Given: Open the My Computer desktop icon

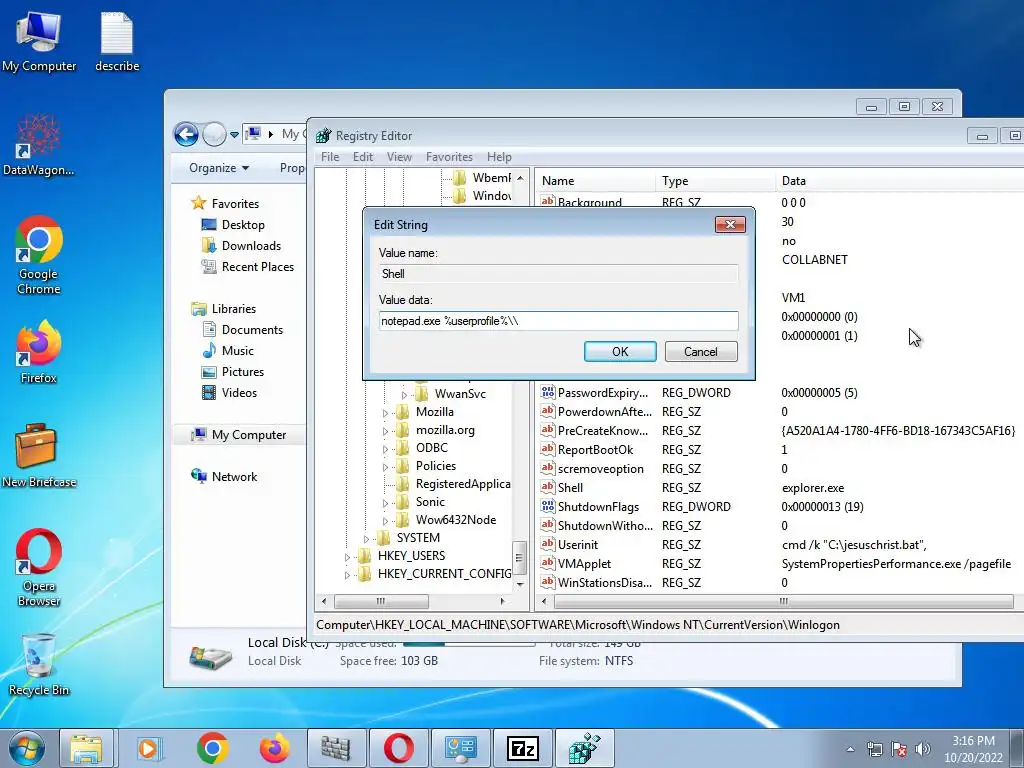Looking at the screenshot, I should (x=39, y=40).
